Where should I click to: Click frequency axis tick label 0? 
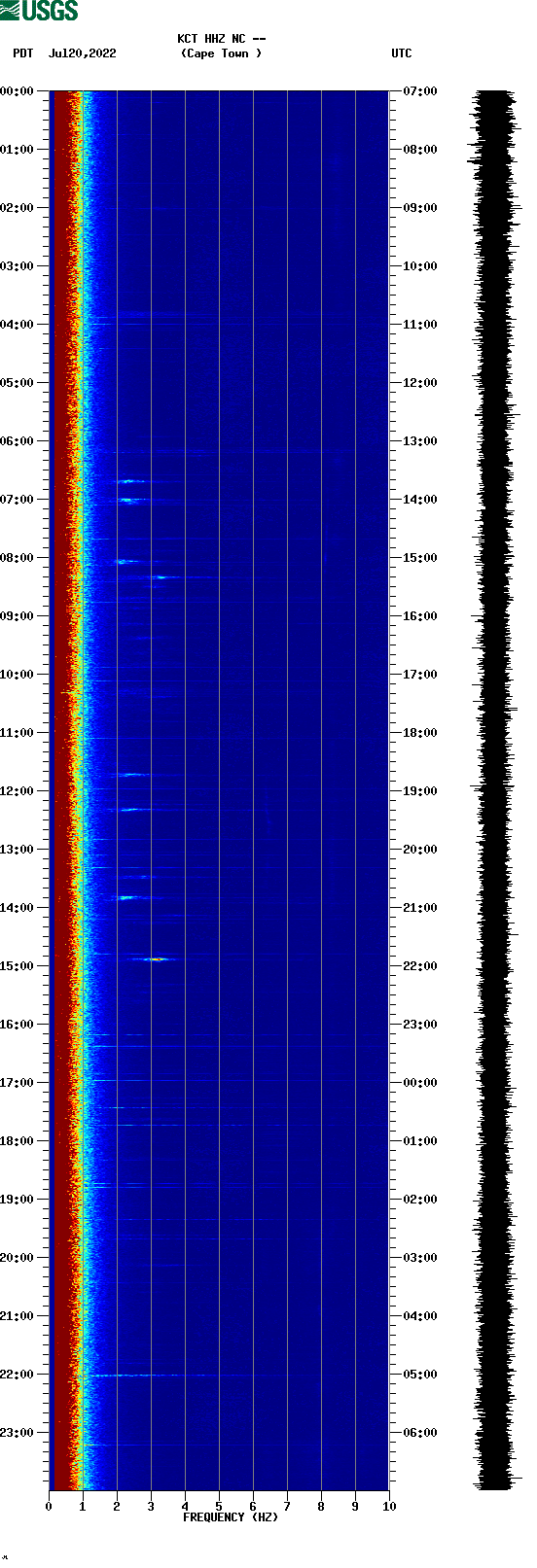(49, 1507)
